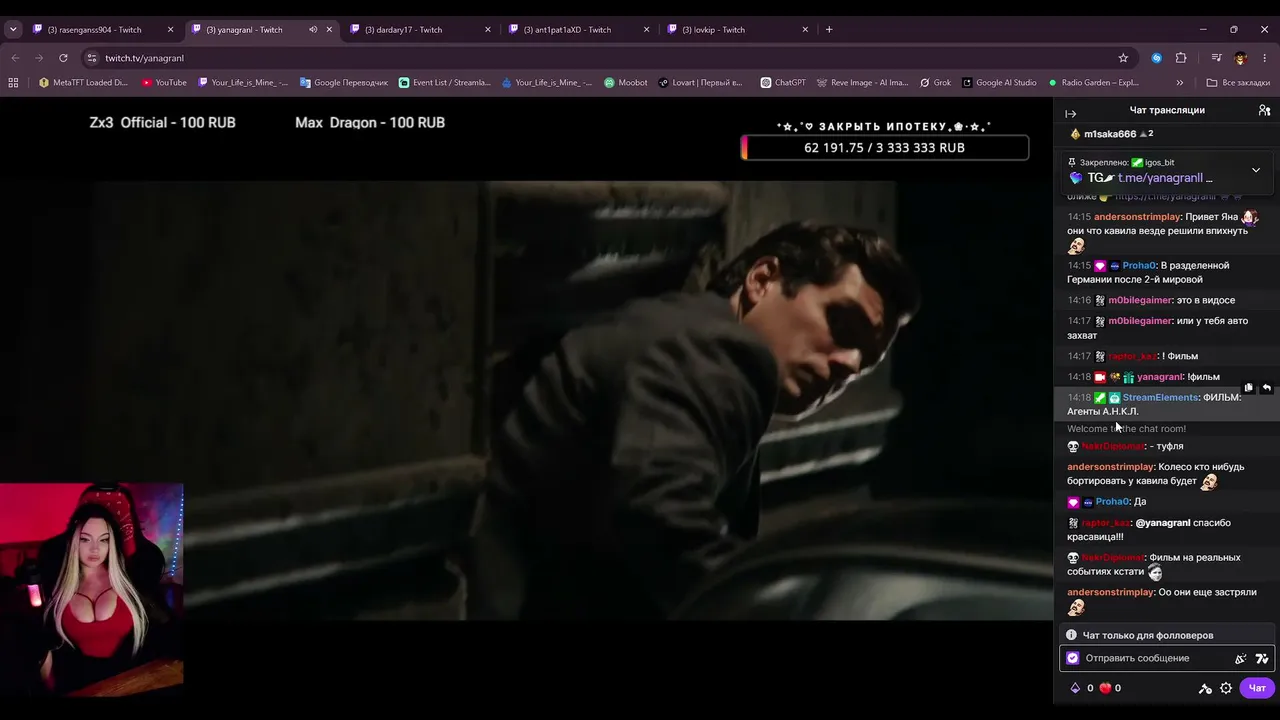Show info about followers-only chat
The height and width of the screenshot is (720, 1280).
tap(1071, 635)
